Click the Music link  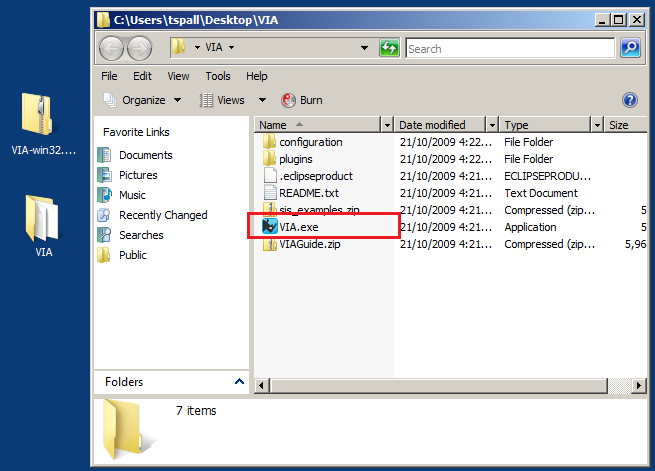[132, 195]
